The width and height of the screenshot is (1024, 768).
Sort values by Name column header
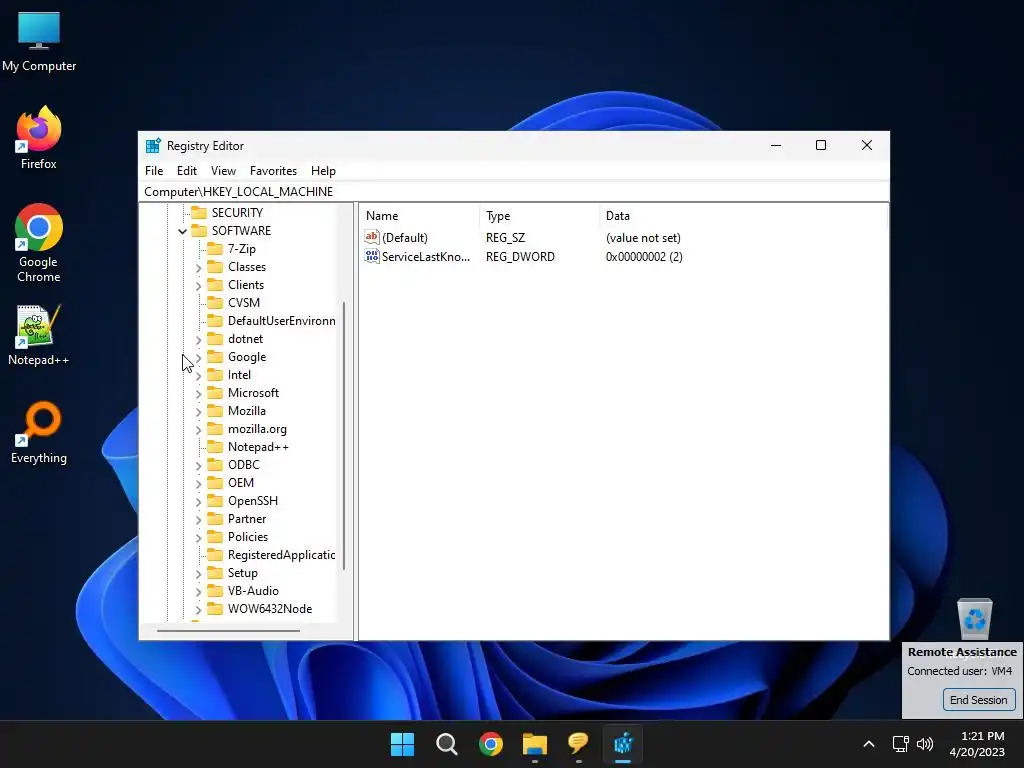(419, 216)
